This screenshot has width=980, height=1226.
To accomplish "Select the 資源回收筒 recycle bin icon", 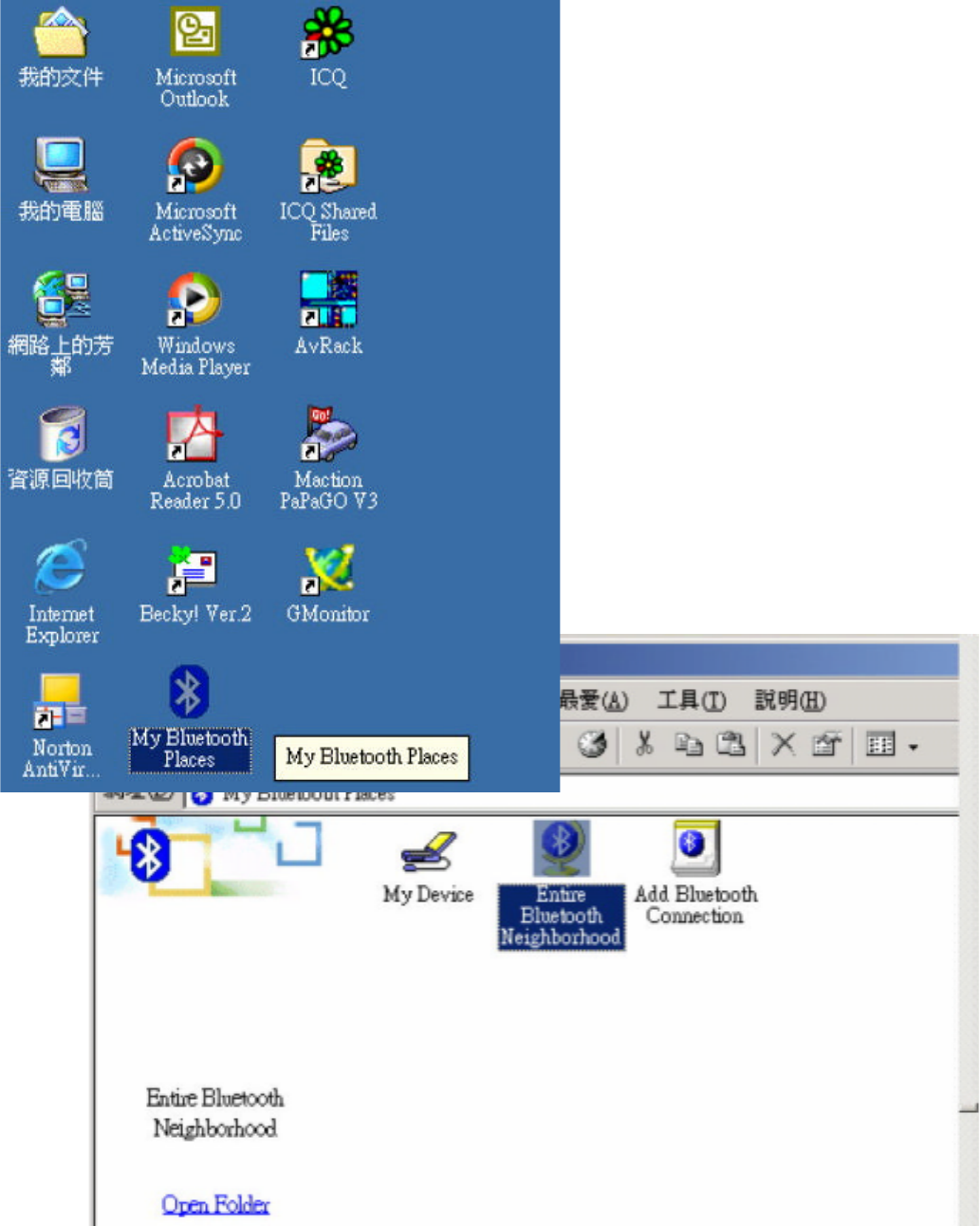I will click(61, 448).
